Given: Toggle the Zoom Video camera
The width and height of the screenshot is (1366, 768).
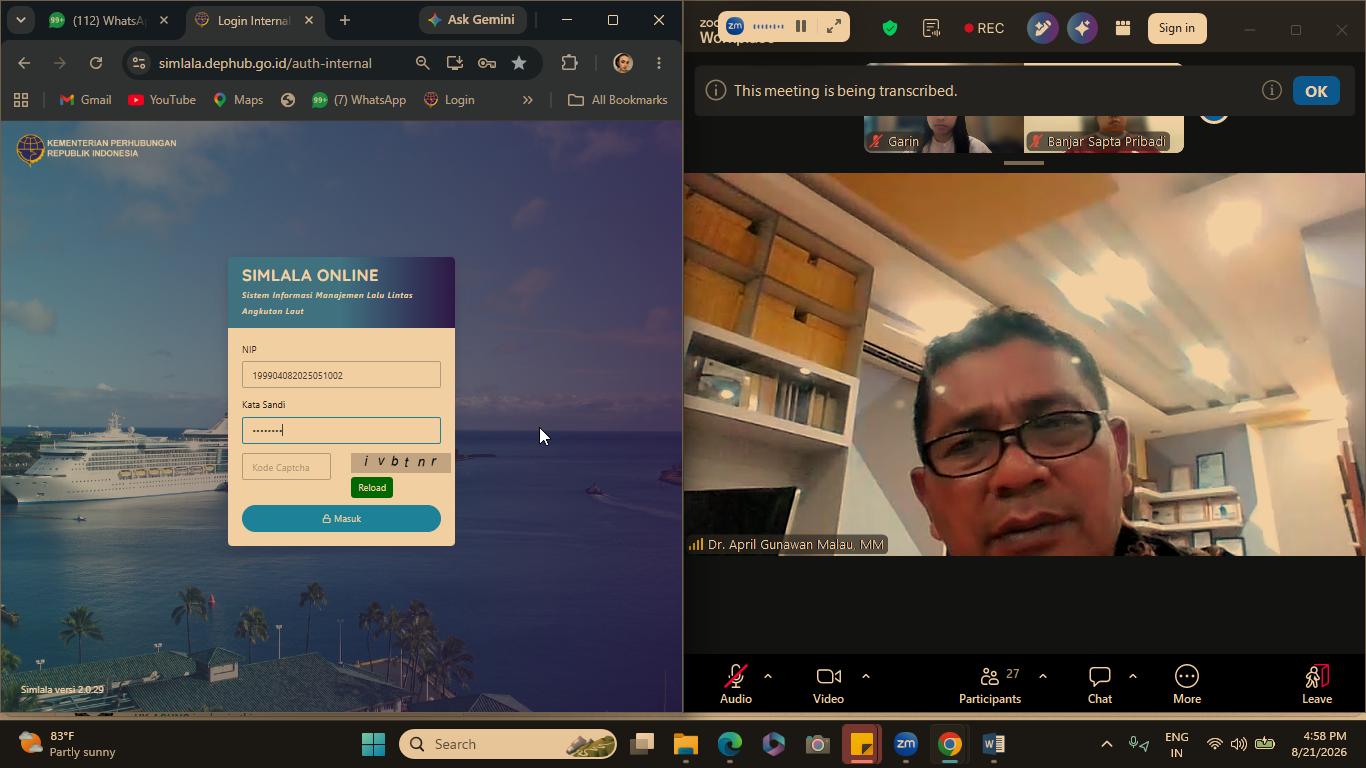Looking at the screenshot, I should point(828,684).
